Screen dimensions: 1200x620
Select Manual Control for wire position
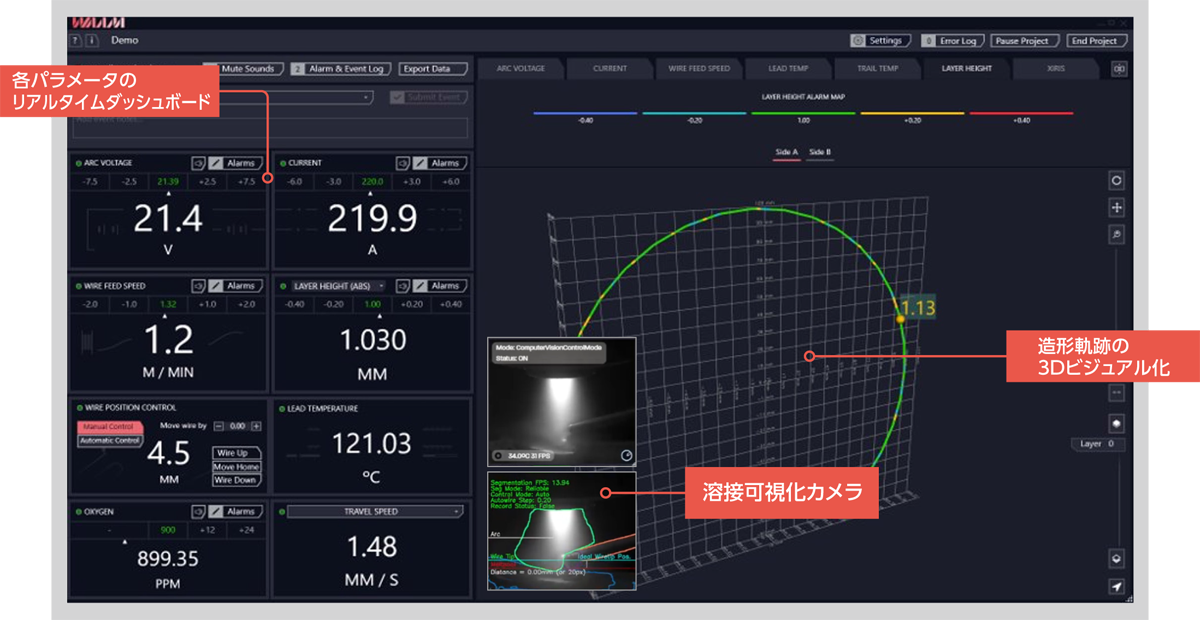[108, 427]
